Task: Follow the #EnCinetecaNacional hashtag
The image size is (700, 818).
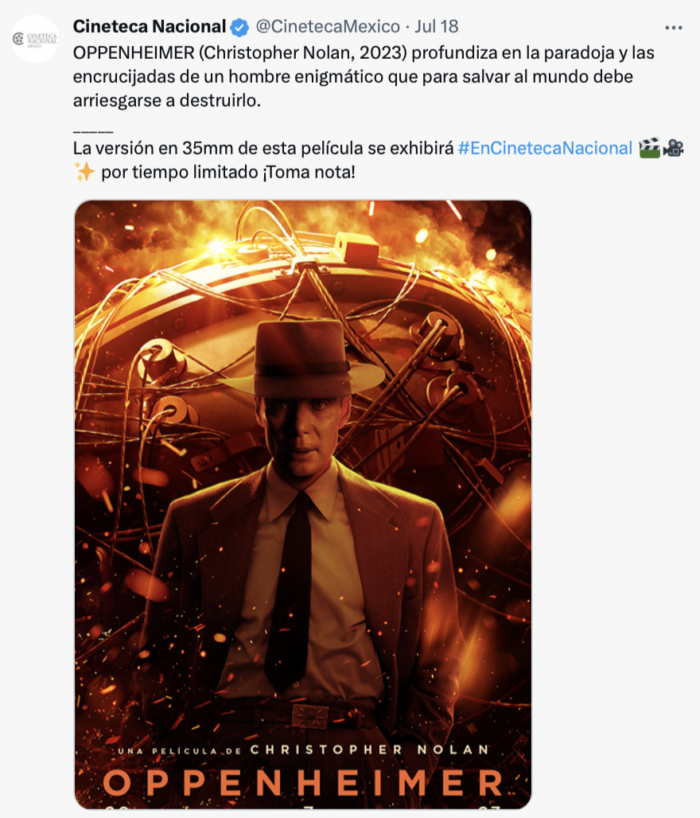Action: (x=545, y=149)
